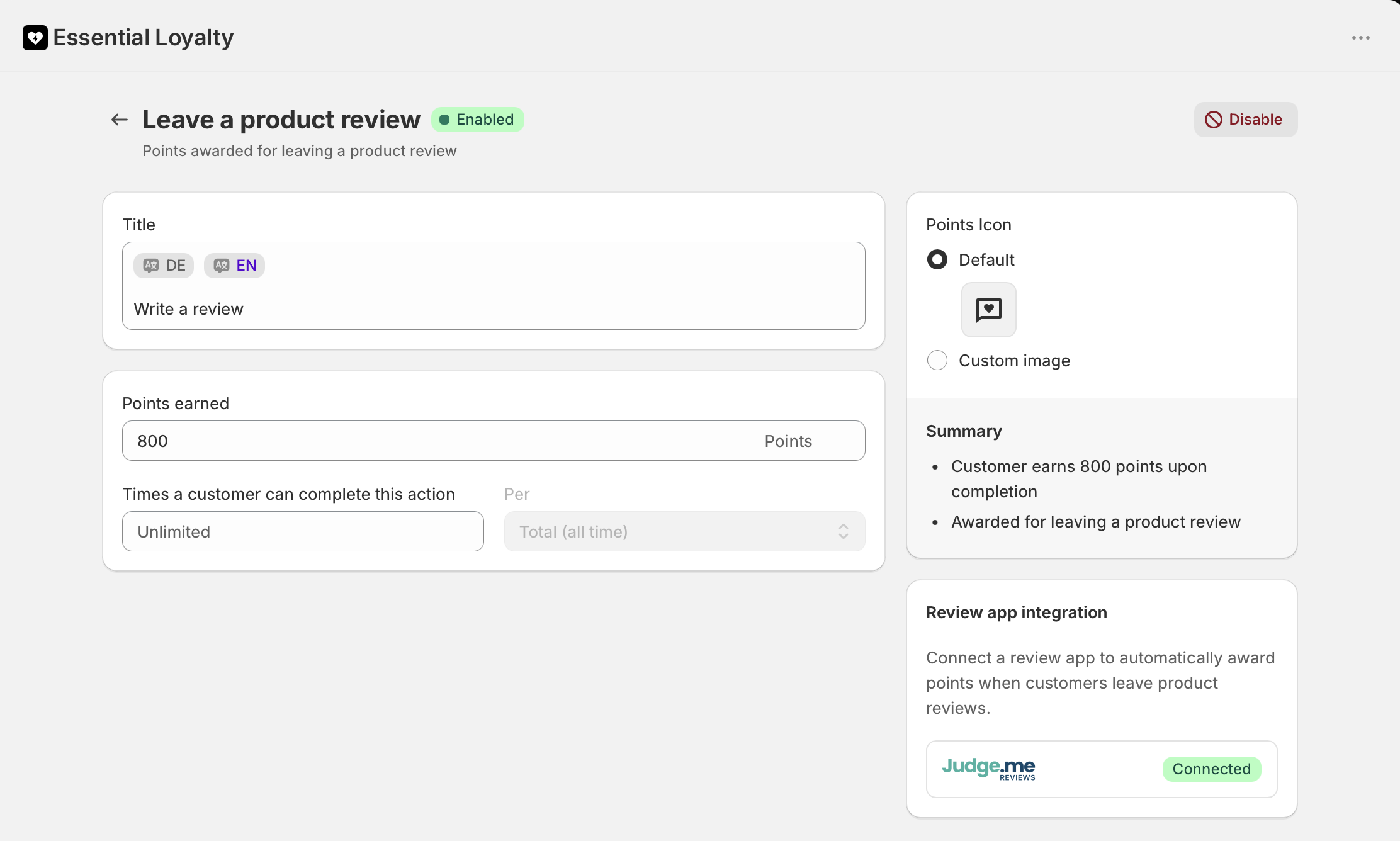Open the Total (all time) dropdown
Viewport: 1400px width, 841px height.
click(684, 531)
